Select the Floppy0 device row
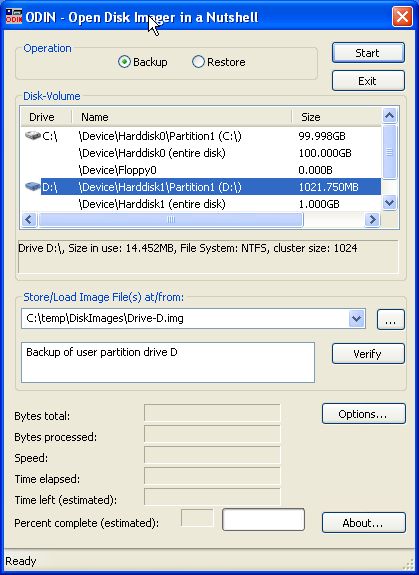The height and width of the screenshot is (575, 419). pos(201,170)
